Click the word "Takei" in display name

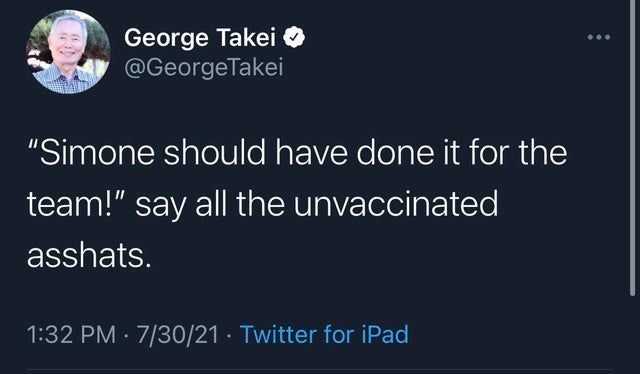pyautogui.click(x=246, y=38)
